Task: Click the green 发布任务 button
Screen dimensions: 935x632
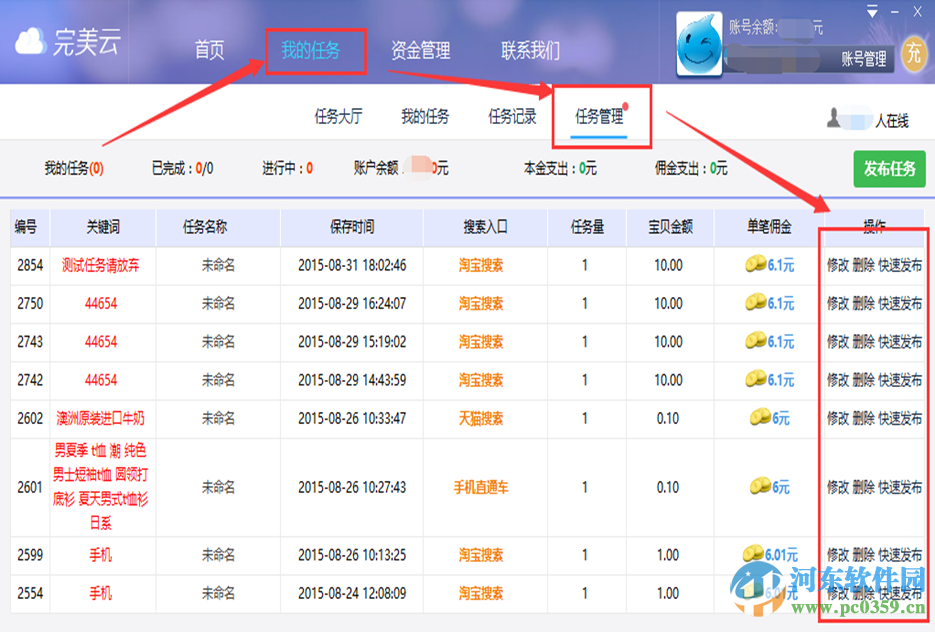Action: tap(888, 169)
